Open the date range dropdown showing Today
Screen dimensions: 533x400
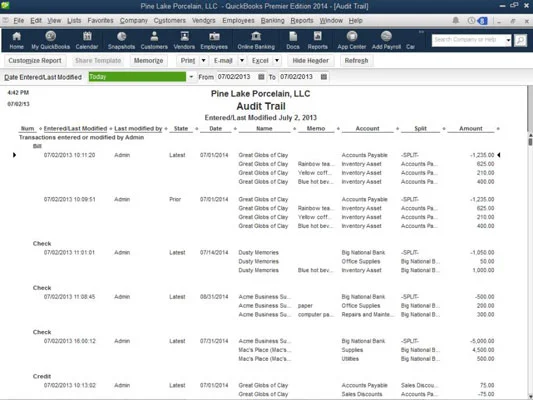pos(191,77)
